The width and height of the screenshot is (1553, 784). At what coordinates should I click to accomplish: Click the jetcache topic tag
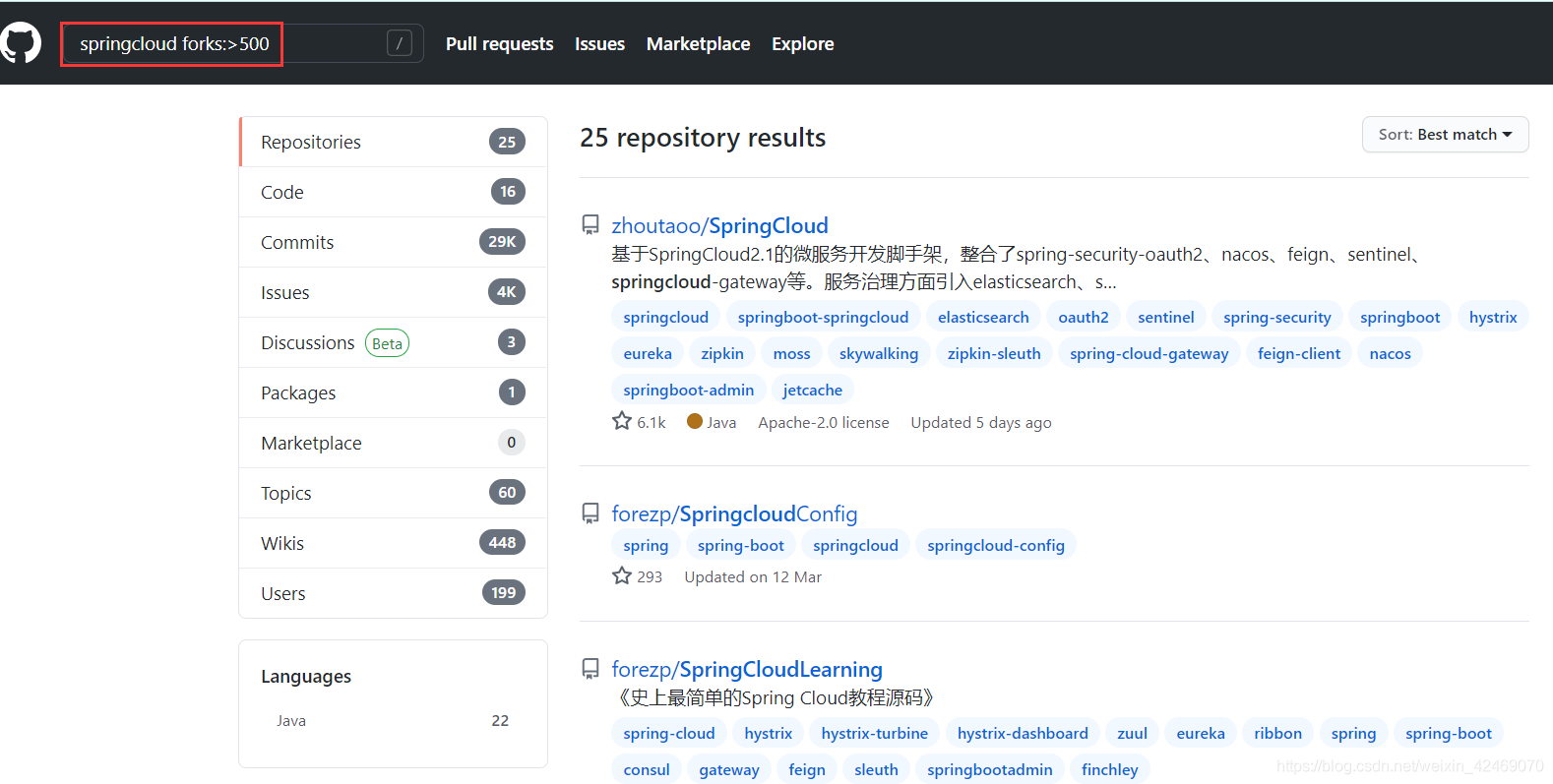coord(812,390)
